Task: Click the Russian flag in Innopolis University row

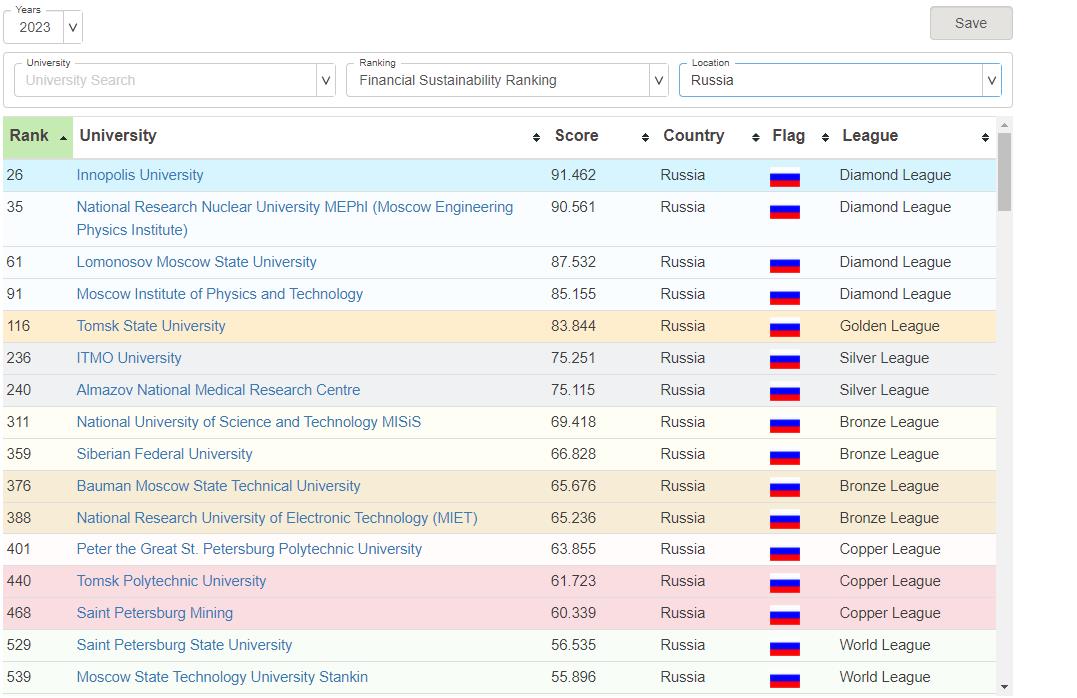Action: click(x=784, y=178)
